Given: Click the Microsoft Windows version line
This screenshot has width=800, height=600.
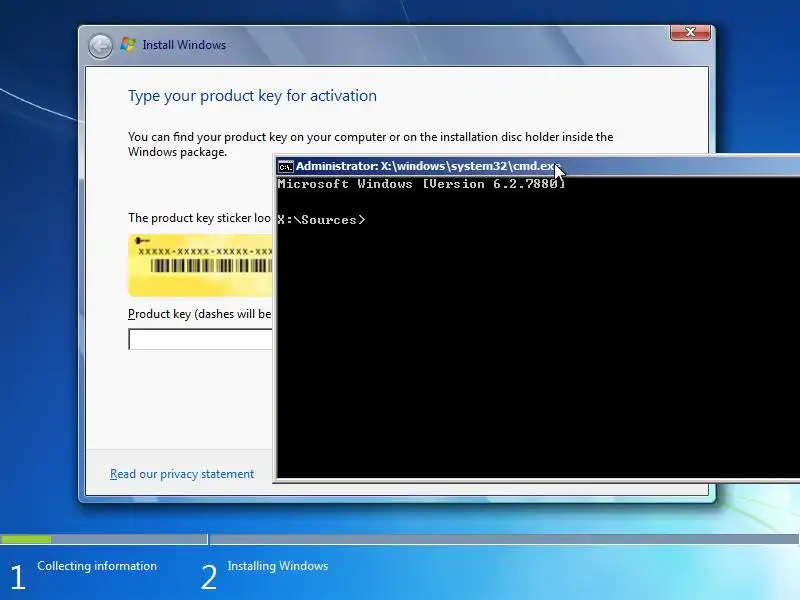Looking at the screenshot, I should click(x=421, y=184).
